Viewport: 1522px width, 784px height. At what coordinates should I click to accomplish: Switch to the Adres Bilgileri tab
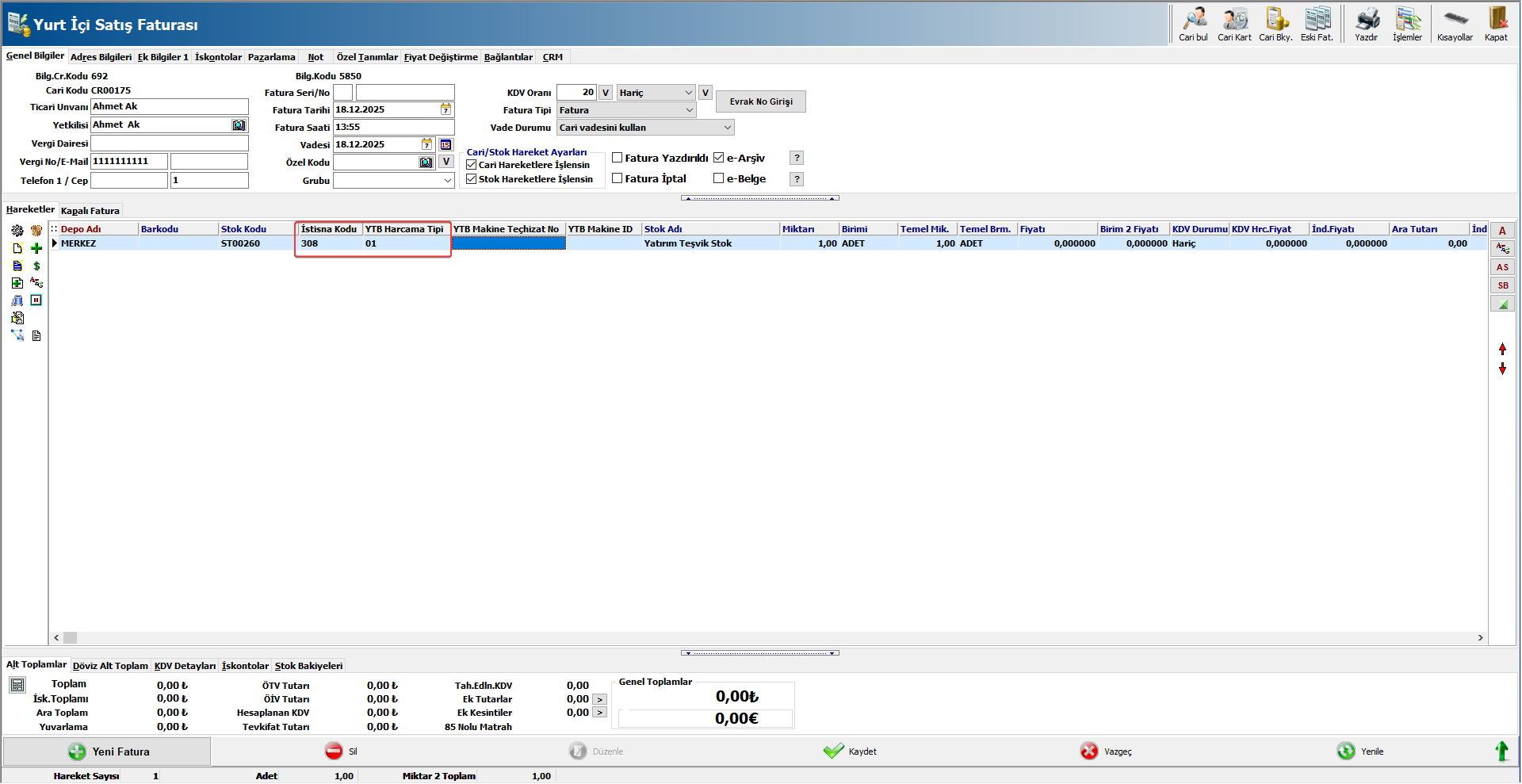click(101, 57)
